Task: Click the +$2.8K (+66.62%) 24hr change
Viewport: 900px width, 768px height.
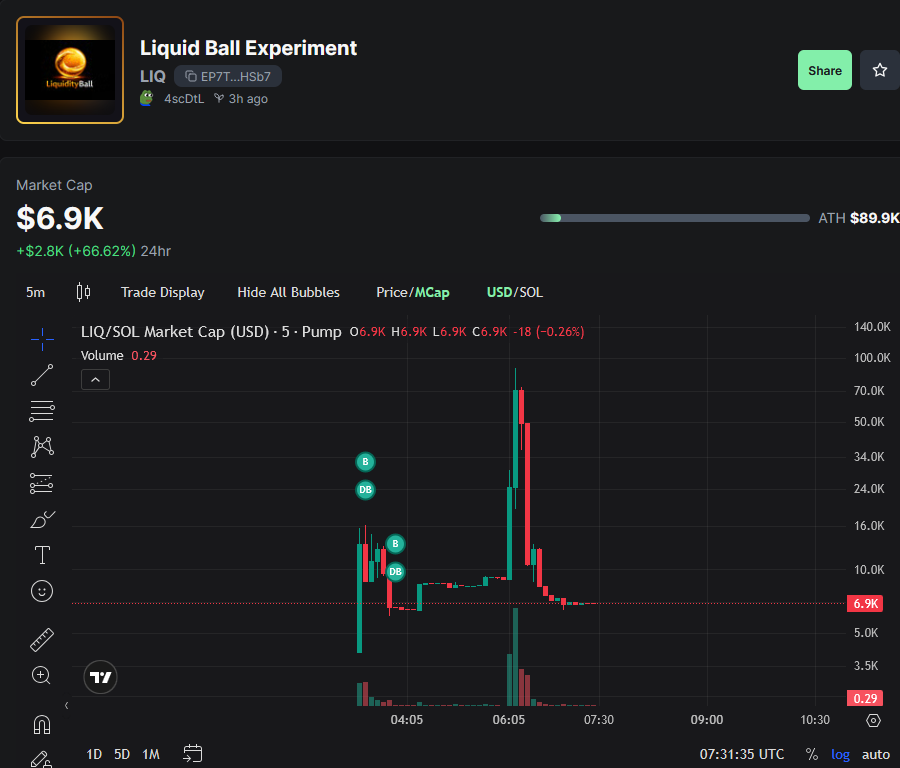Action: tap(94, 251)
